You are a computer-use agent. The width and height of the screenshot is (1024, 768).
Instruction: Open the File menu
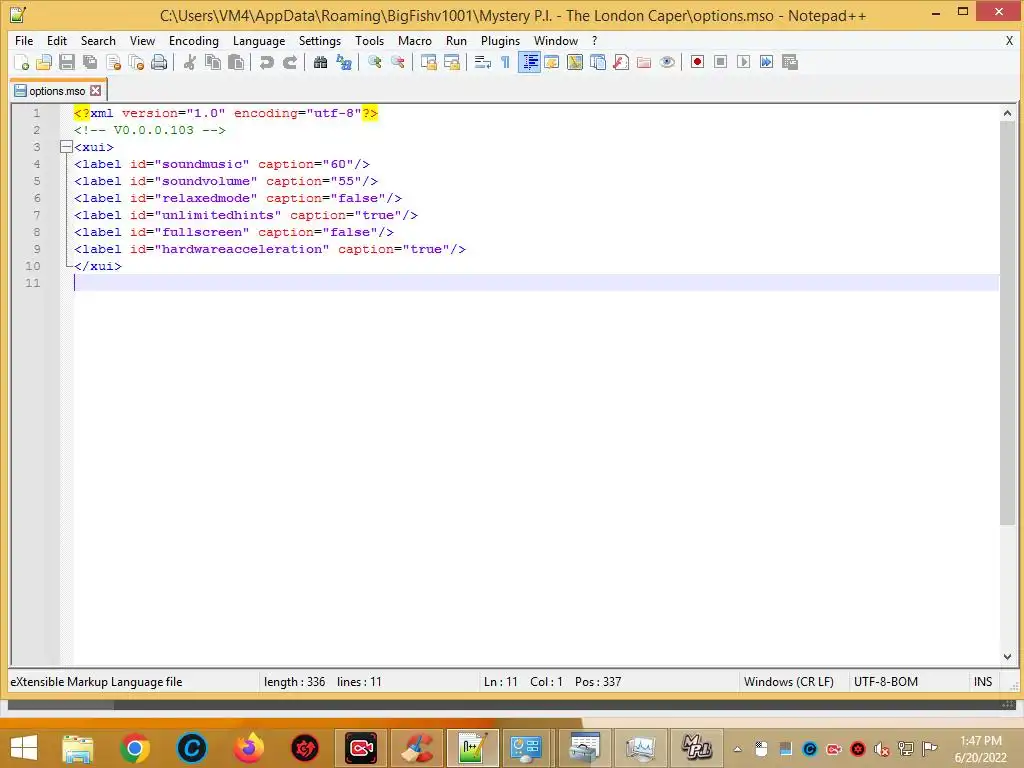[x=24, y=40]
